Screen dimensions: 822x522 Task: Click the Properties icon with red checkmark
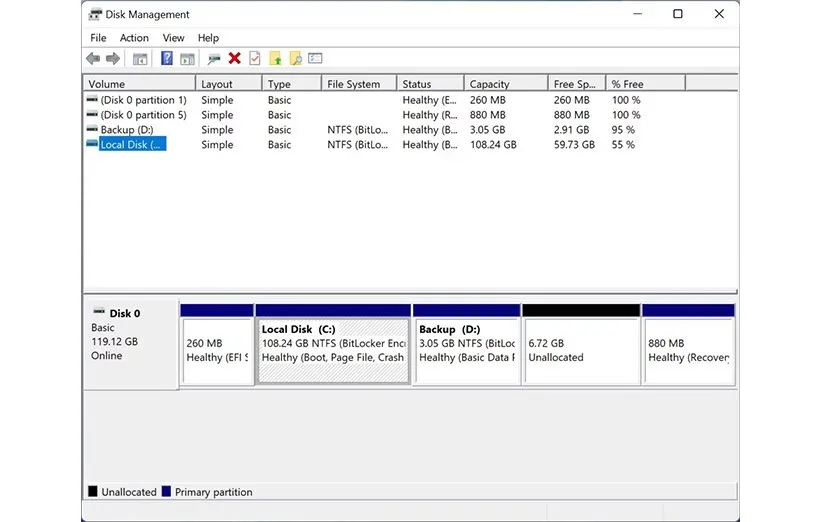255,59
